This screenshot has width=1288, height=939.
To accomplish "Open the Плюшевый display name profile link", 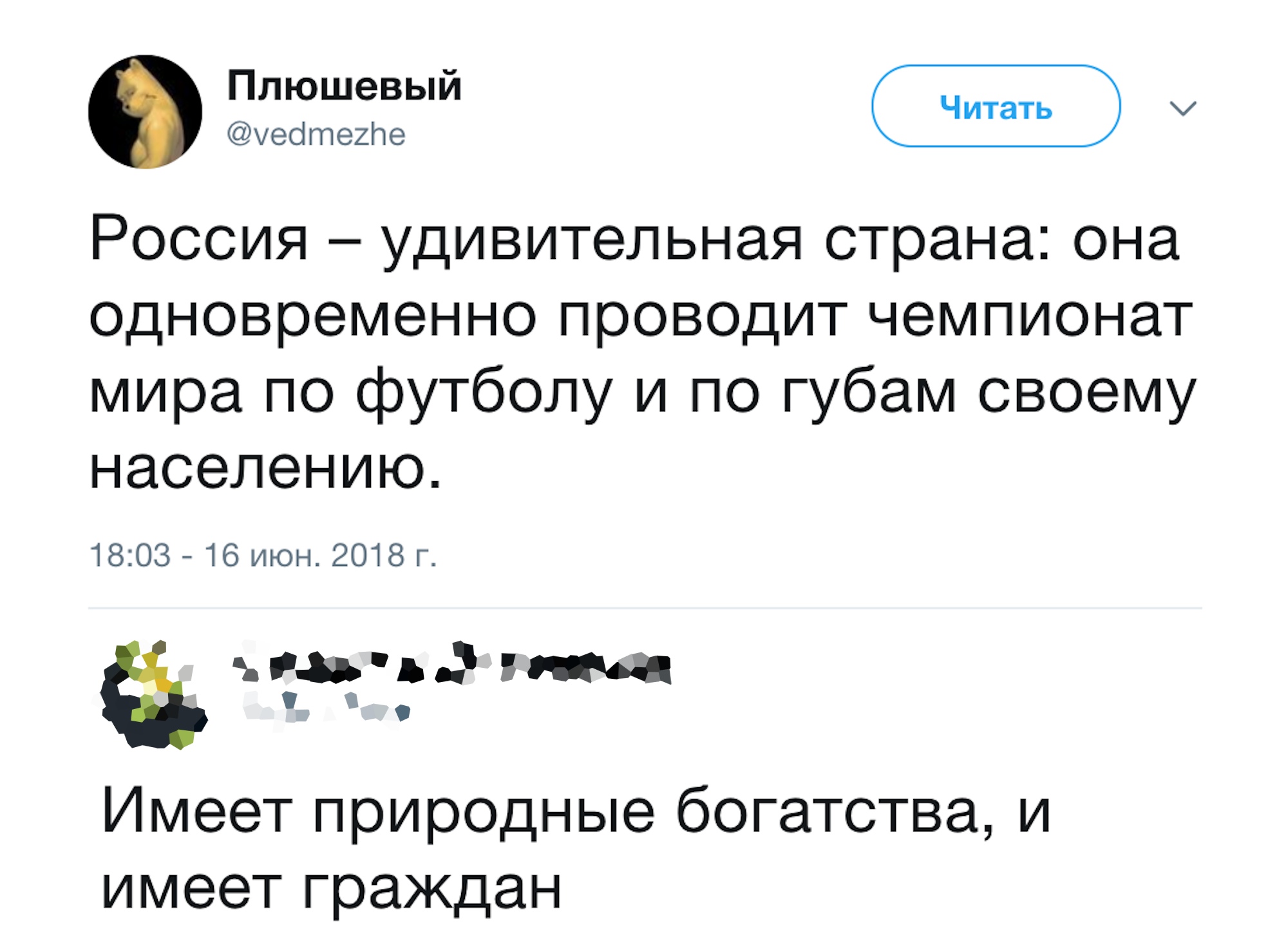I will 345,86.
